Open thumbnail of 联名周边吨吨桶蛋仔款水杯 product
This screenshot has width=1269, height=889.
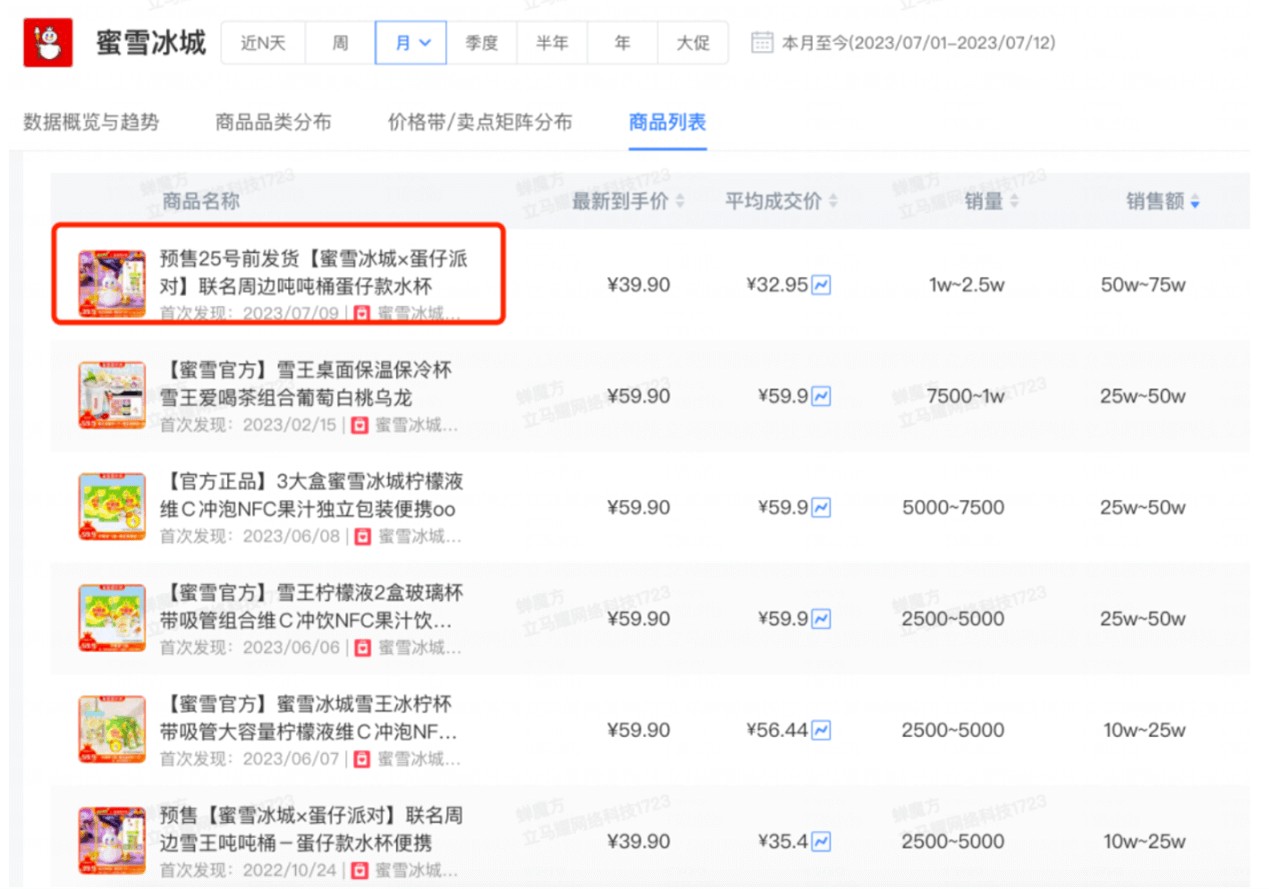pos(112,285)
